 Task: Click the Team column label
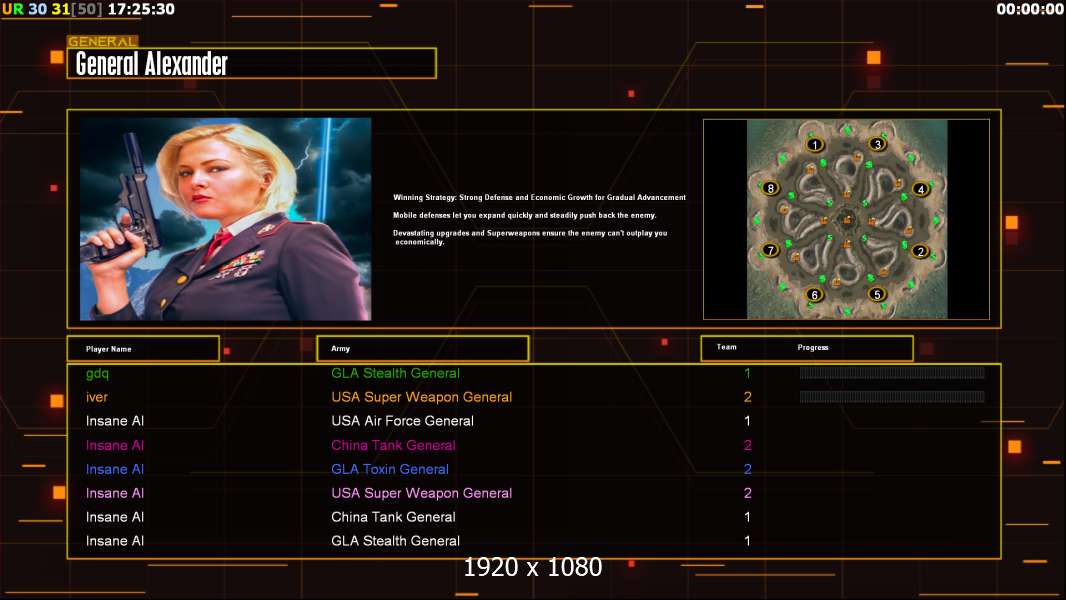click(x=726, y=347)
